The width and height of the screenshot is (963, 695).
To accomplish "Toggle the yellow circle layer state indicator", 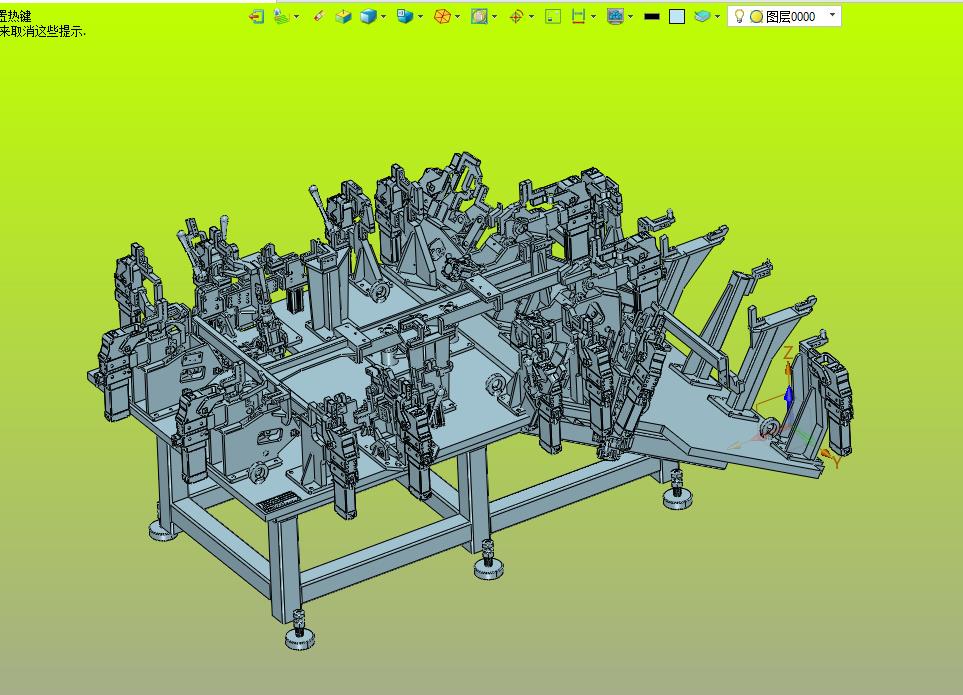I will (x=756, y=16).
